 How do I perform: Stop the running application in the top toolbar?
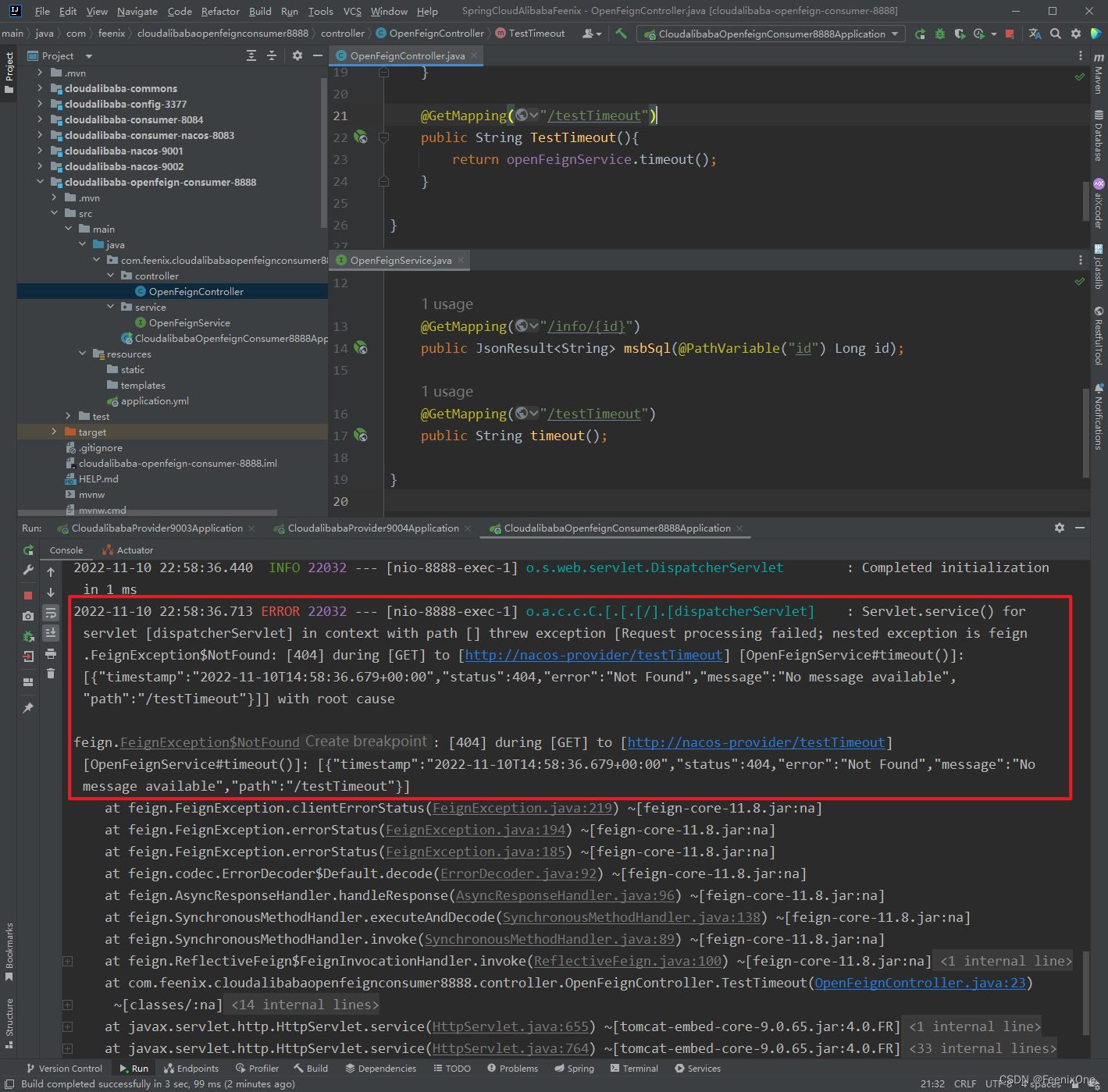click(x=1010, y=34)
